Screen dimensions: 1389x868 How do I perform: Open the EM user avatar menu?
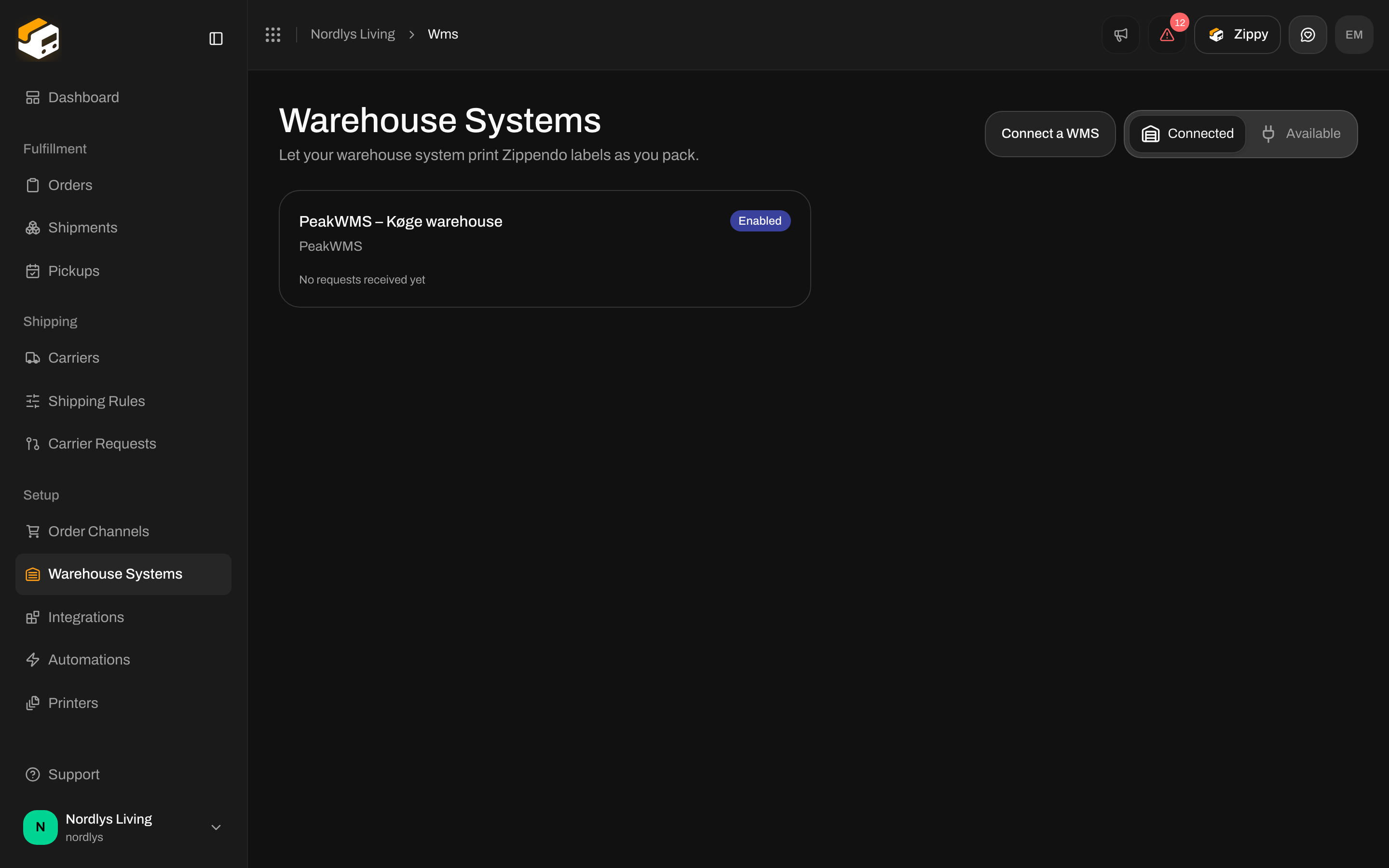tap(1354, 34)
